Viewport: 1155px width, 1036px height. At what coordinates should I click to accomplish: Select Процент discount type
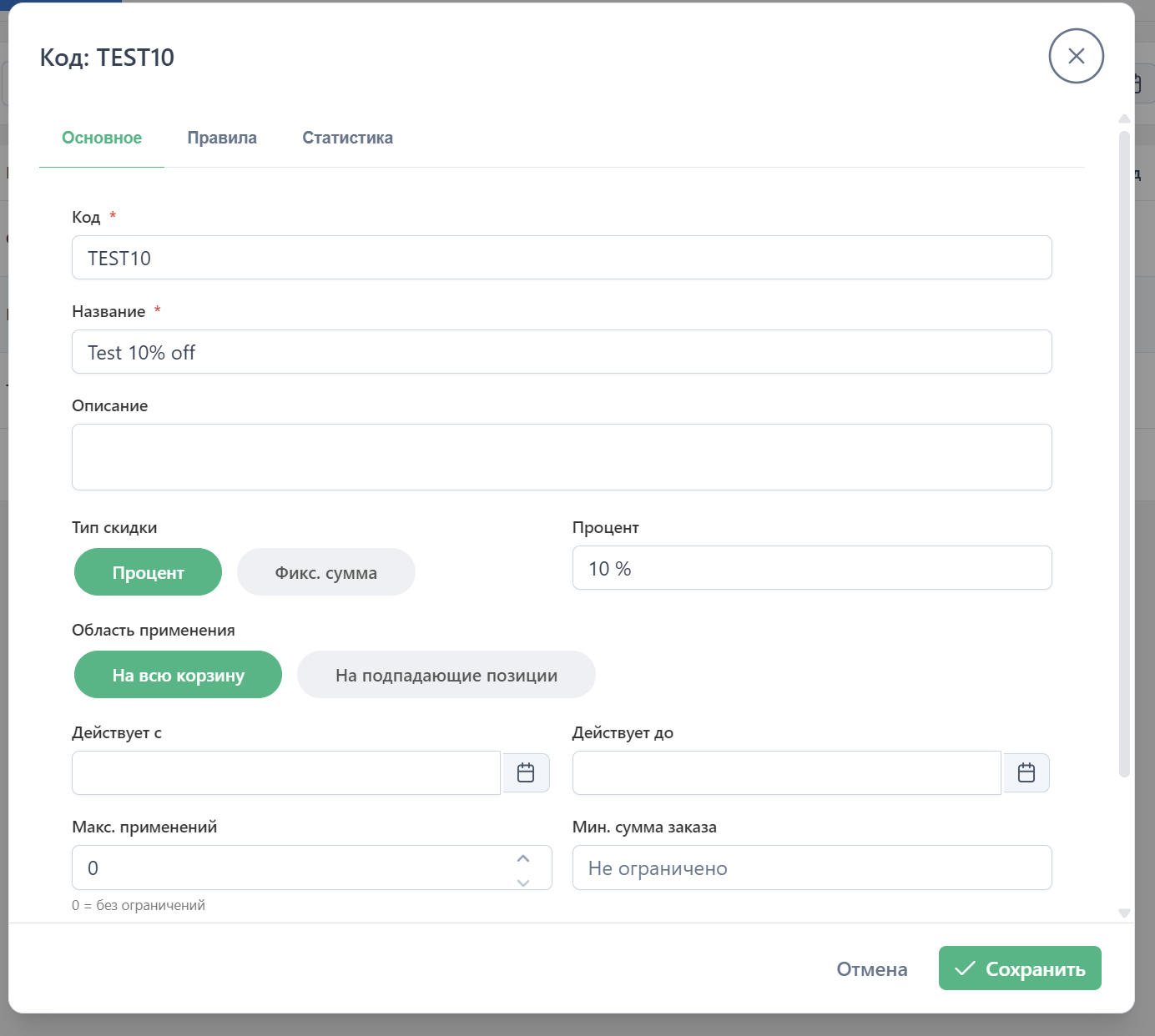(148, 572)
